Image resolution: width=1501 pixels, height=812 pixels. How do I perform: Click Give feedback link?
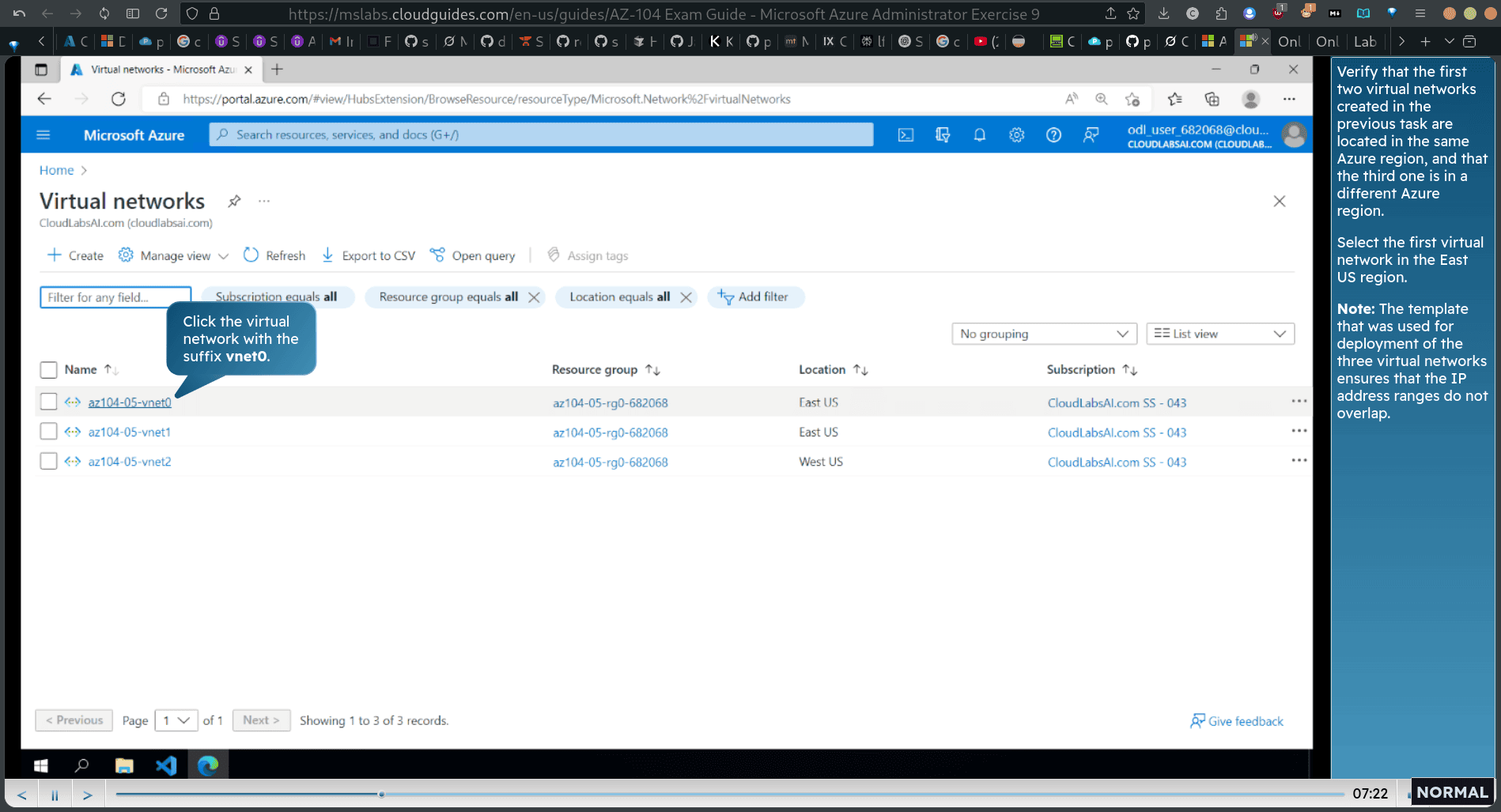[1237, 721]
